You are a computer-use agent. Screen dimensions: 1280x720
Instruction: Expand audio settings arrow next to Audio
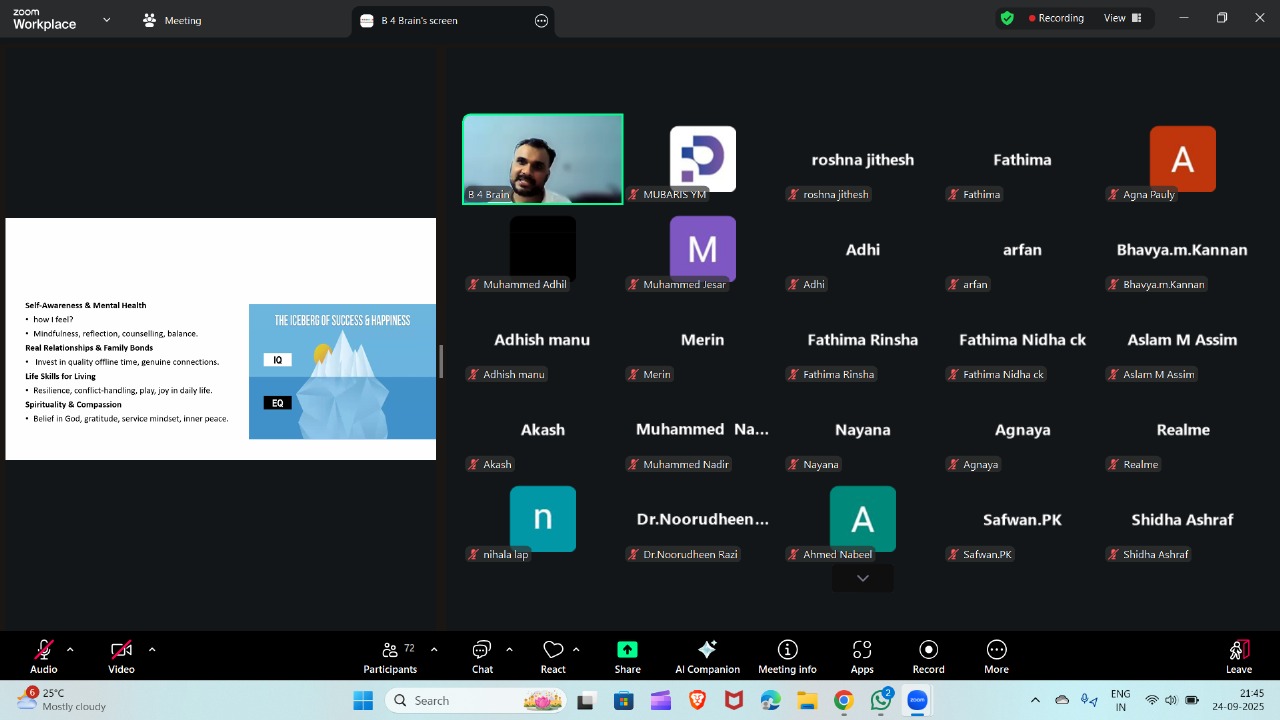(70, 650)
